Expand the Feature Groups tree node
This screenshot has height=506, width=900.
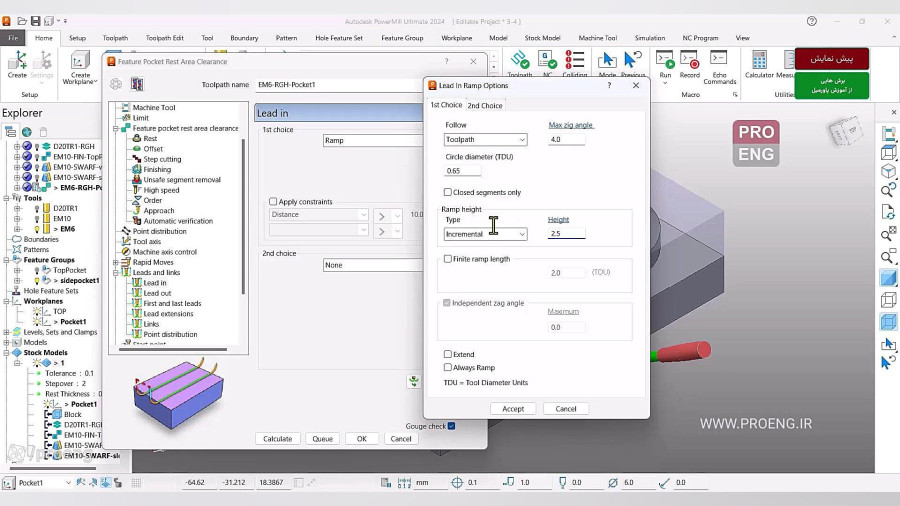pos(7,260)
